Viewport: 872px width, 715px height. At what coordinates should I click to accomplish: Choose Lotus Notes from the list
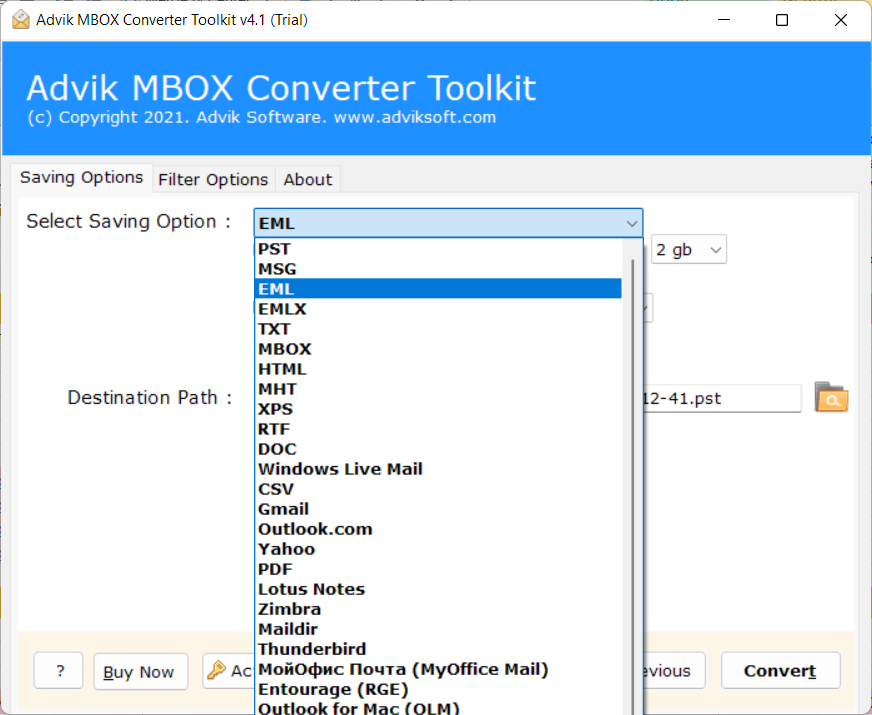438,589
